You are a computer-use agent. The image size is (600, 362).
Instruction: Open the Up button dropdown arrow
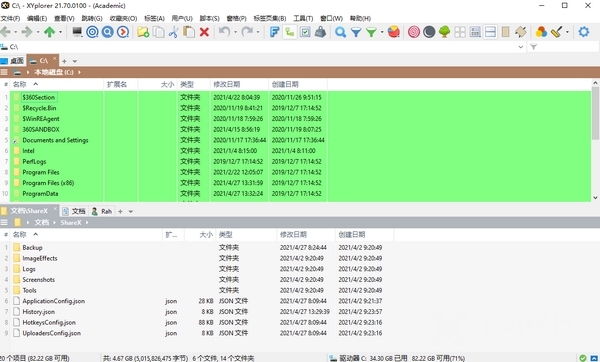[x=60, y=32]
